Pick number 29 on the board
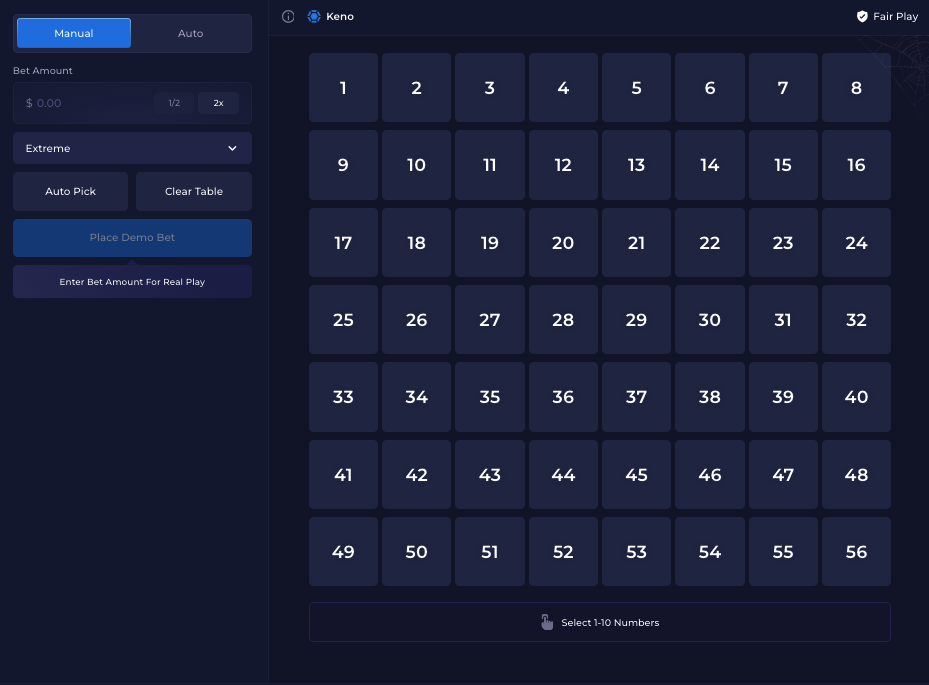The width and height of the screenshot is (929, 685). (636, 319)
